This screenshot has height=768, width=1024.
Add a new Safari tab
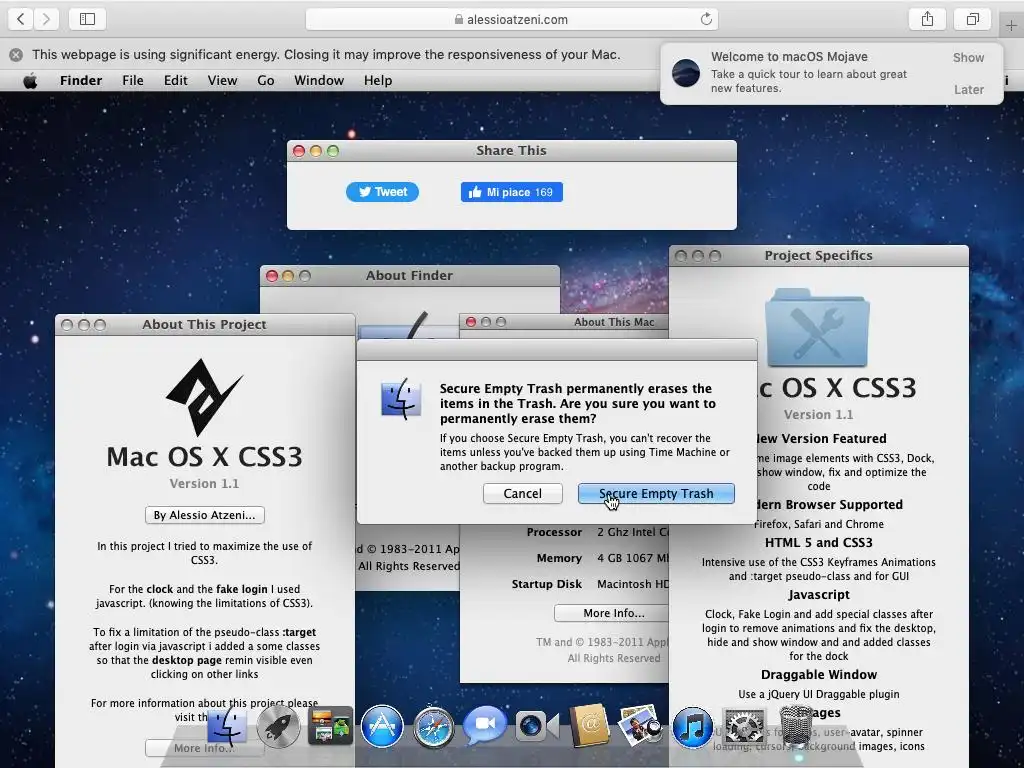click(1011, 26)
